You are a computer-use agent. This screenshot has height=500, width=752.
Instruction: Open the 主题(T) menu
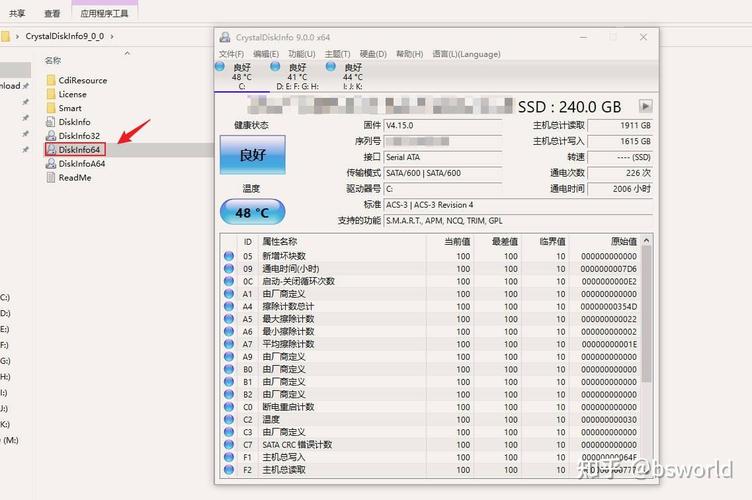(337, 54)
